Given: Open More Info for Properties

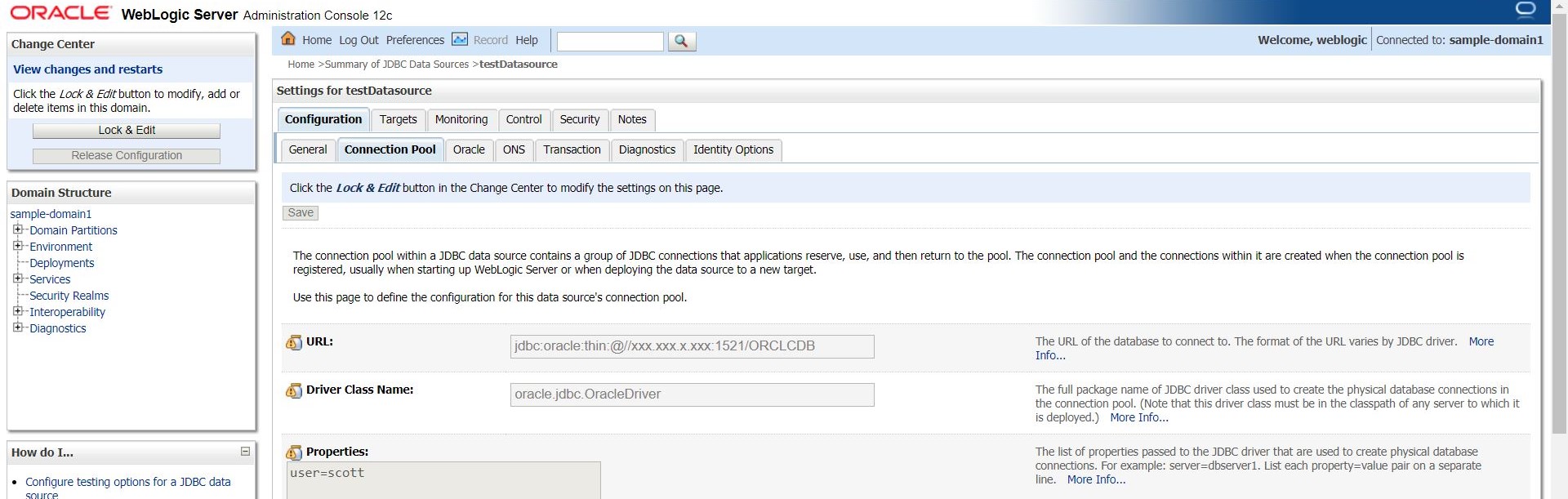Looking at the screenshot, I should (x=1096, y=479).
